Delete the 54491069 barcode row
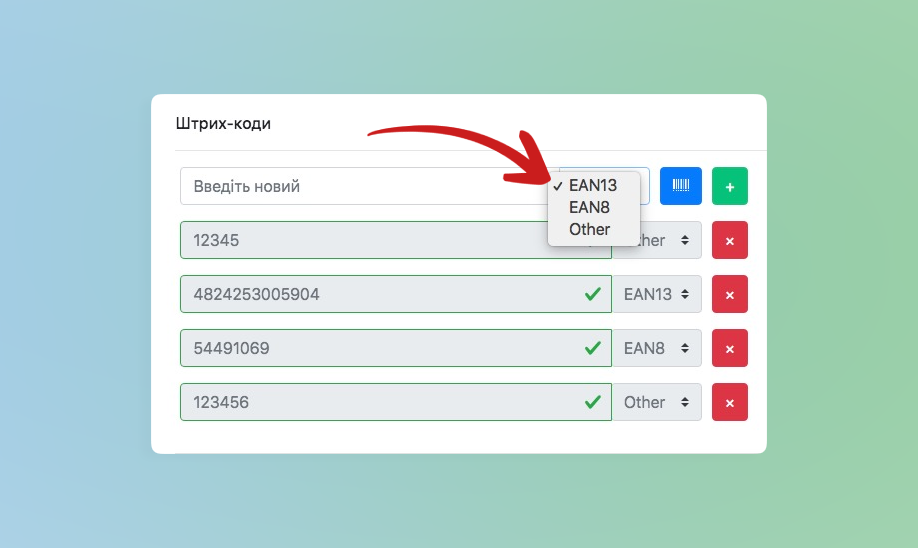Screen dimensions: 918x548 pos(729,348)
